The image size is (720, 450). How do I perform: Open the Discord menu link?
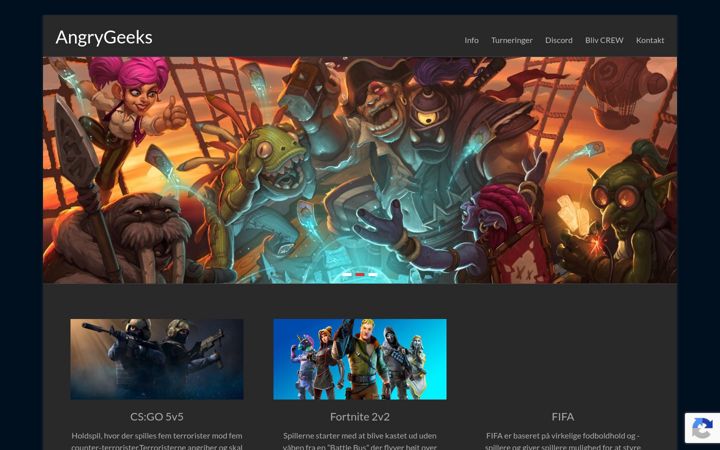(558, 40)
